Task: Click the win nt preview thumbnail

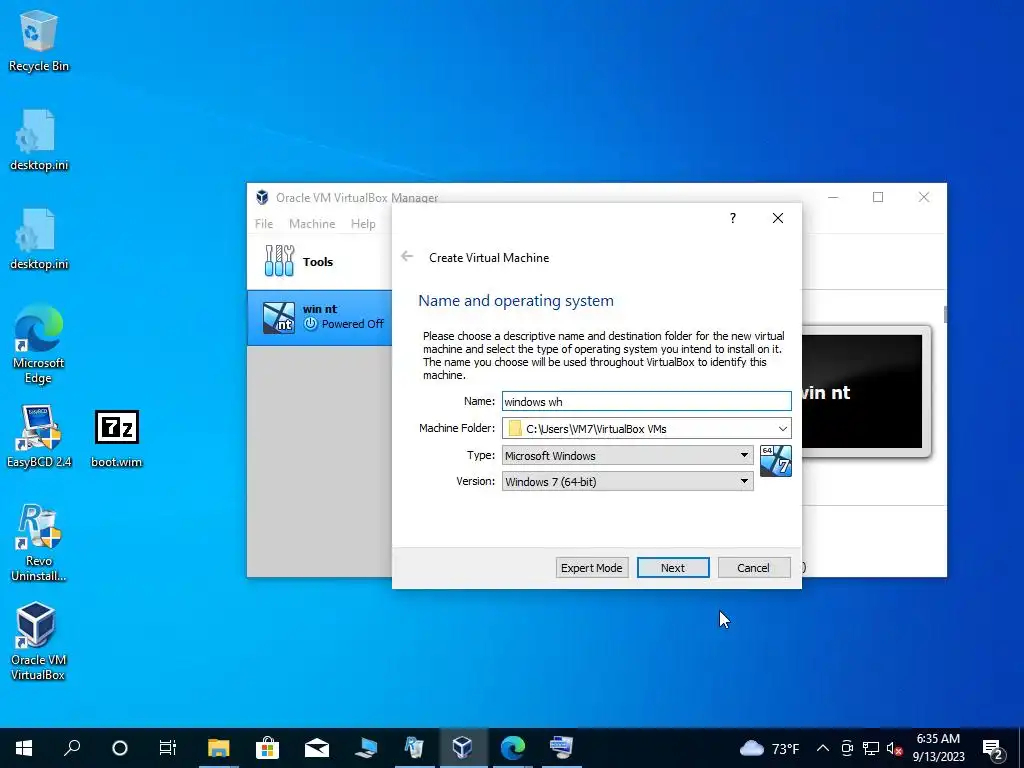Action: point(863,392)
